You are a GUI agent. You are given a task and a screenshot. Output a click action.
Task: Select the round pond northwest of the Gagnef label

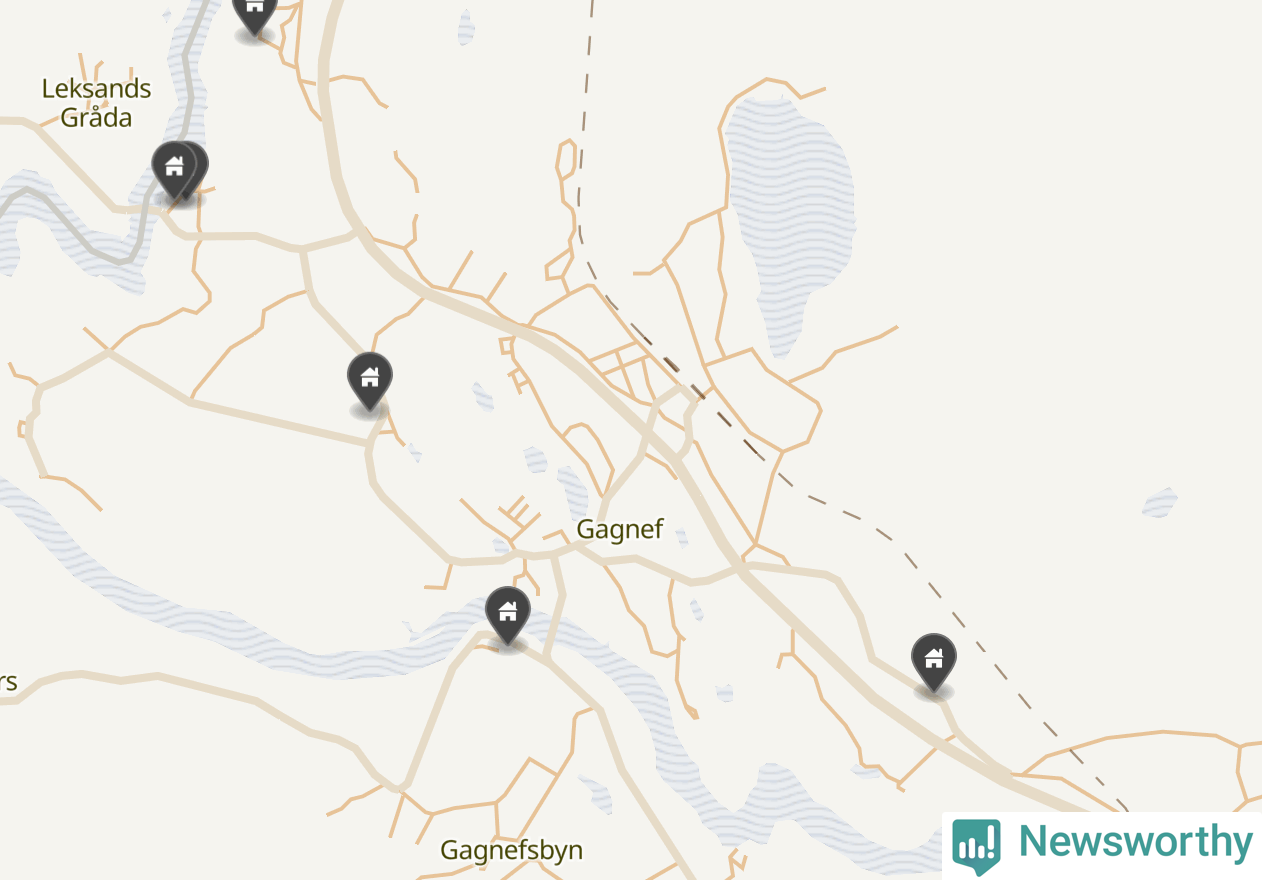pyautogui.click(x=535, y=460)
